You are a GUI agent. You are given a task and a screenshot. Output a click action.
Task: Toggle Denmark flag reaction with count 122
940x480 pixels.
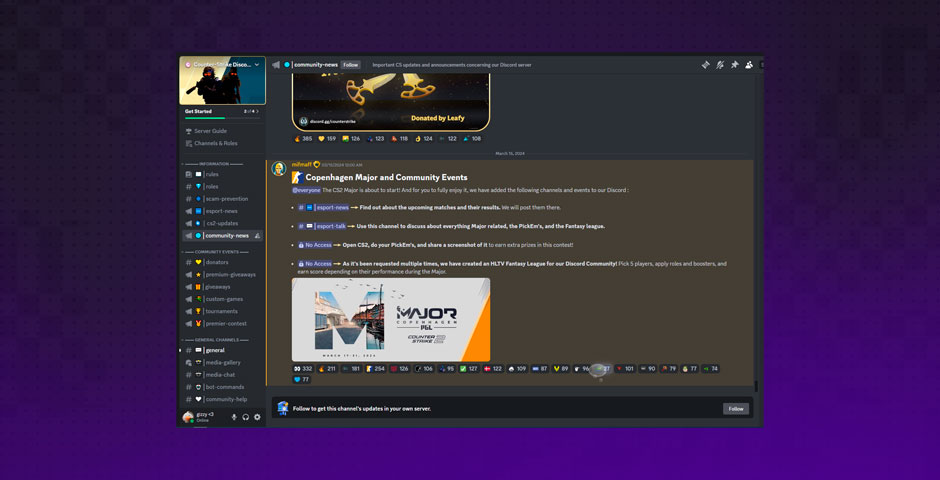pos(493,369)
